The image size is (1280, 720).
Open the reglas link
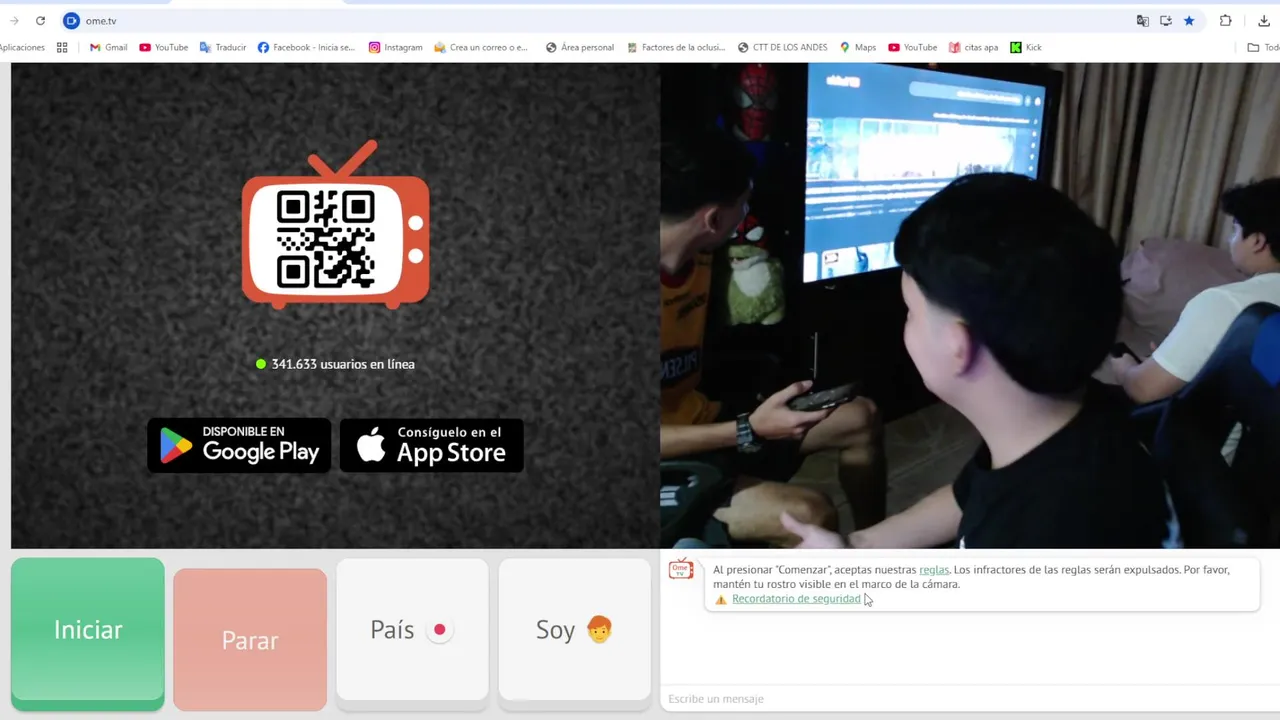934,570
